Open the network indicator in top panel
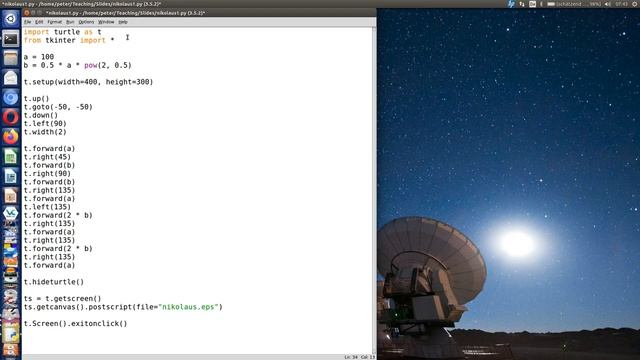This screenshot has width=640, height=360. tap(522, 4)
